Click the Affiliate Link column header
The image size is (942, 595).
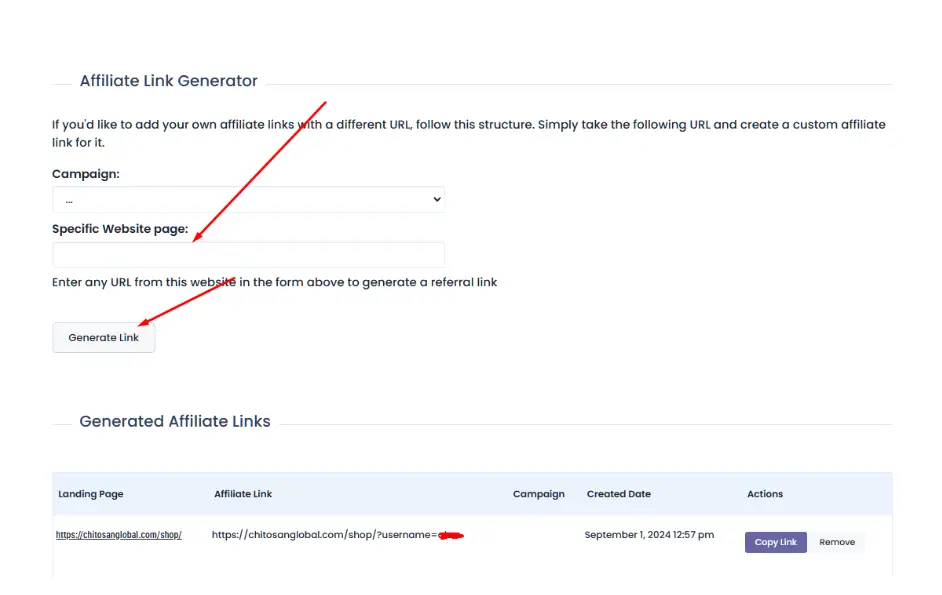[243, 494]
